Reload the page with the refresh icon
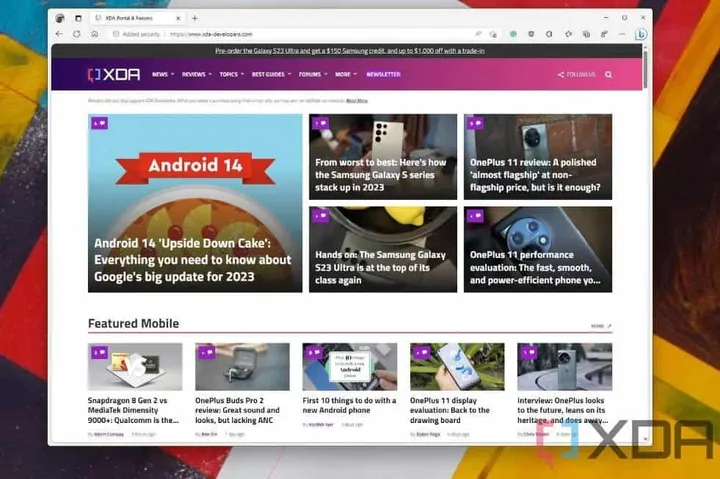 pyautogui.click(x=77, y=34)
